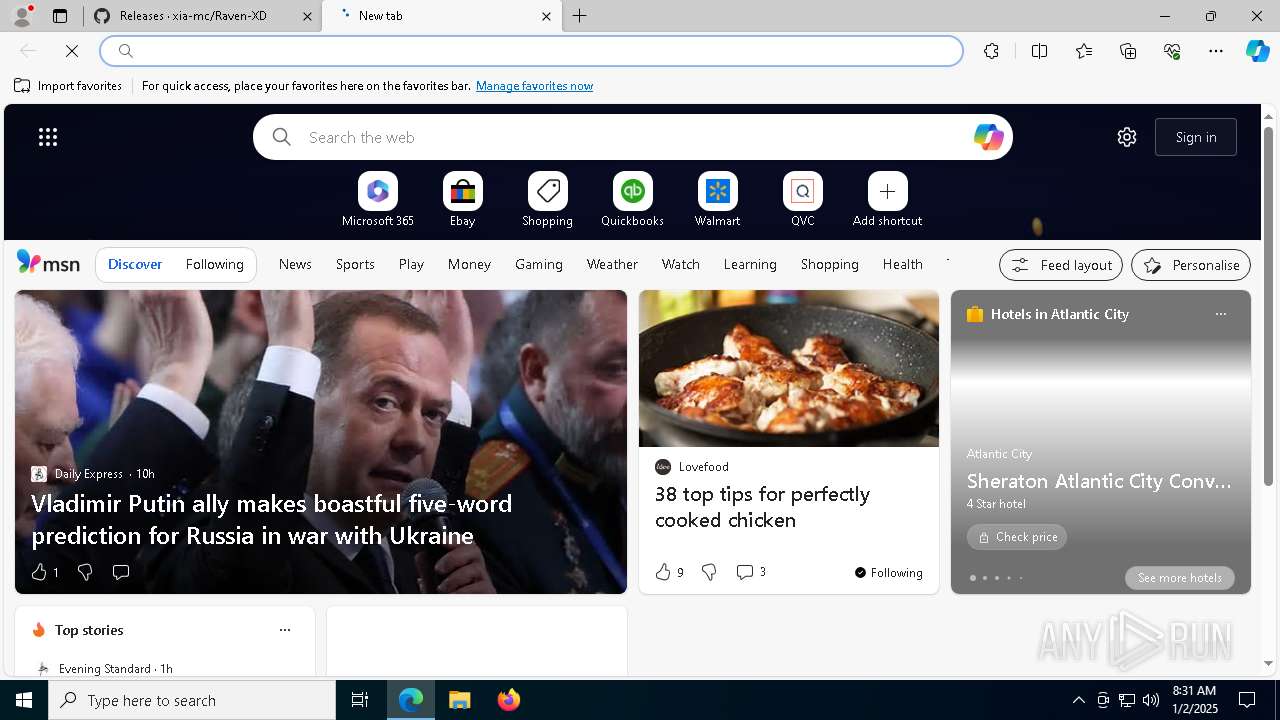The width and height of the screenshot is (1280, 720).
Task: Select the Discover feed tab
Action: coord(135,264)
